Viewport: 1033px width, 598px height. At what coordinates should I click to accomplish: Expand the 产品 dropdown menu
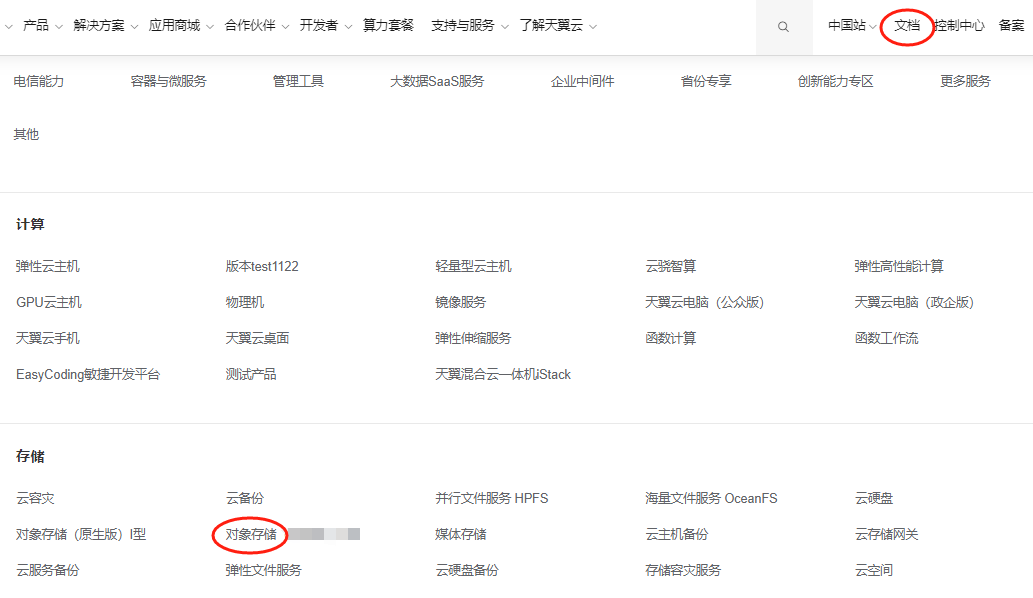click(42, 26)
